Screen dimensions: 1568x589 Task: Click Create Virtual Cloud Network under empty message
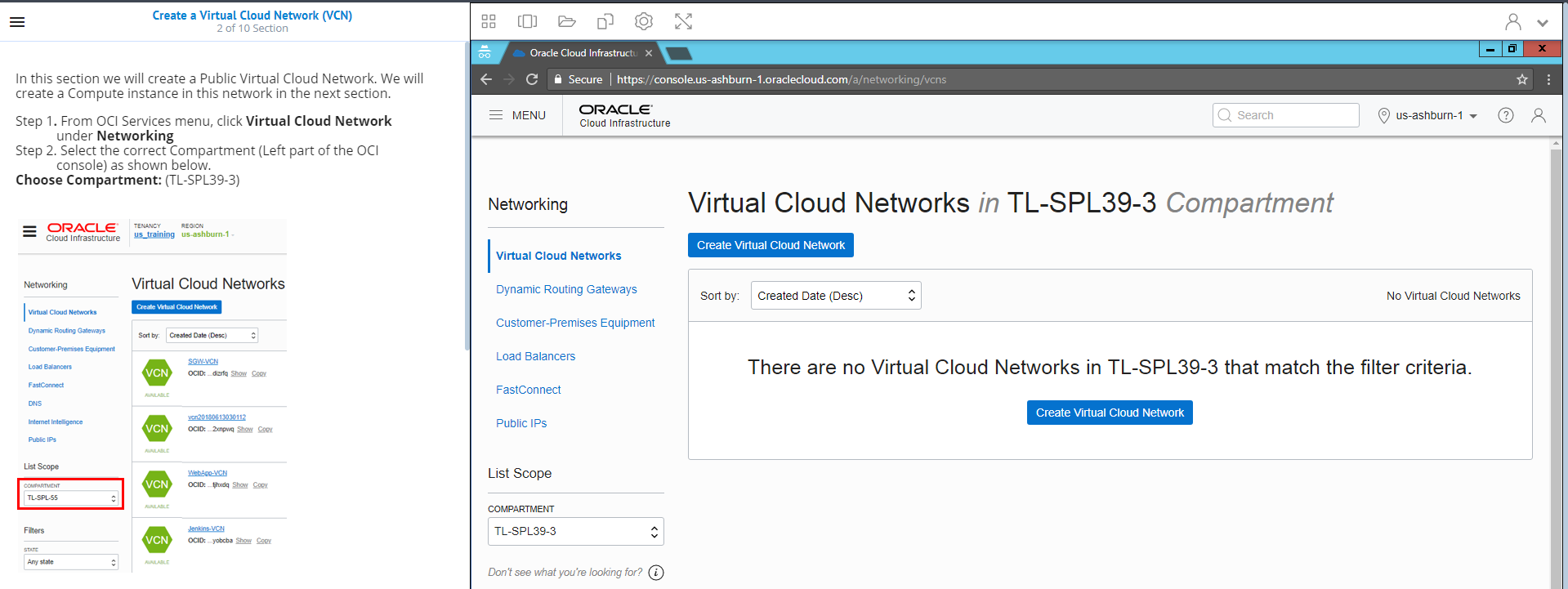point(1110,413)
